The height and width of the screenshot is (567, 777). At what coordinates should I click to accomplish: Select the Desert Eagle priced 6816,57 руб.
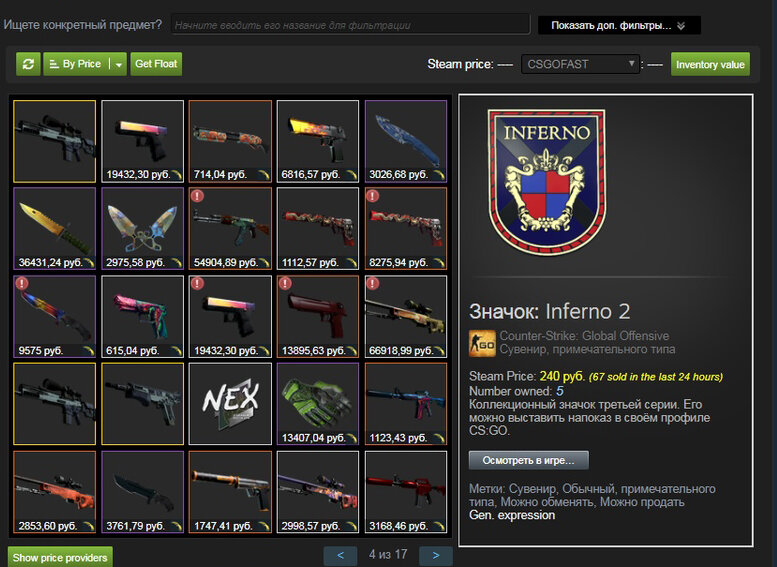(318, 141)
